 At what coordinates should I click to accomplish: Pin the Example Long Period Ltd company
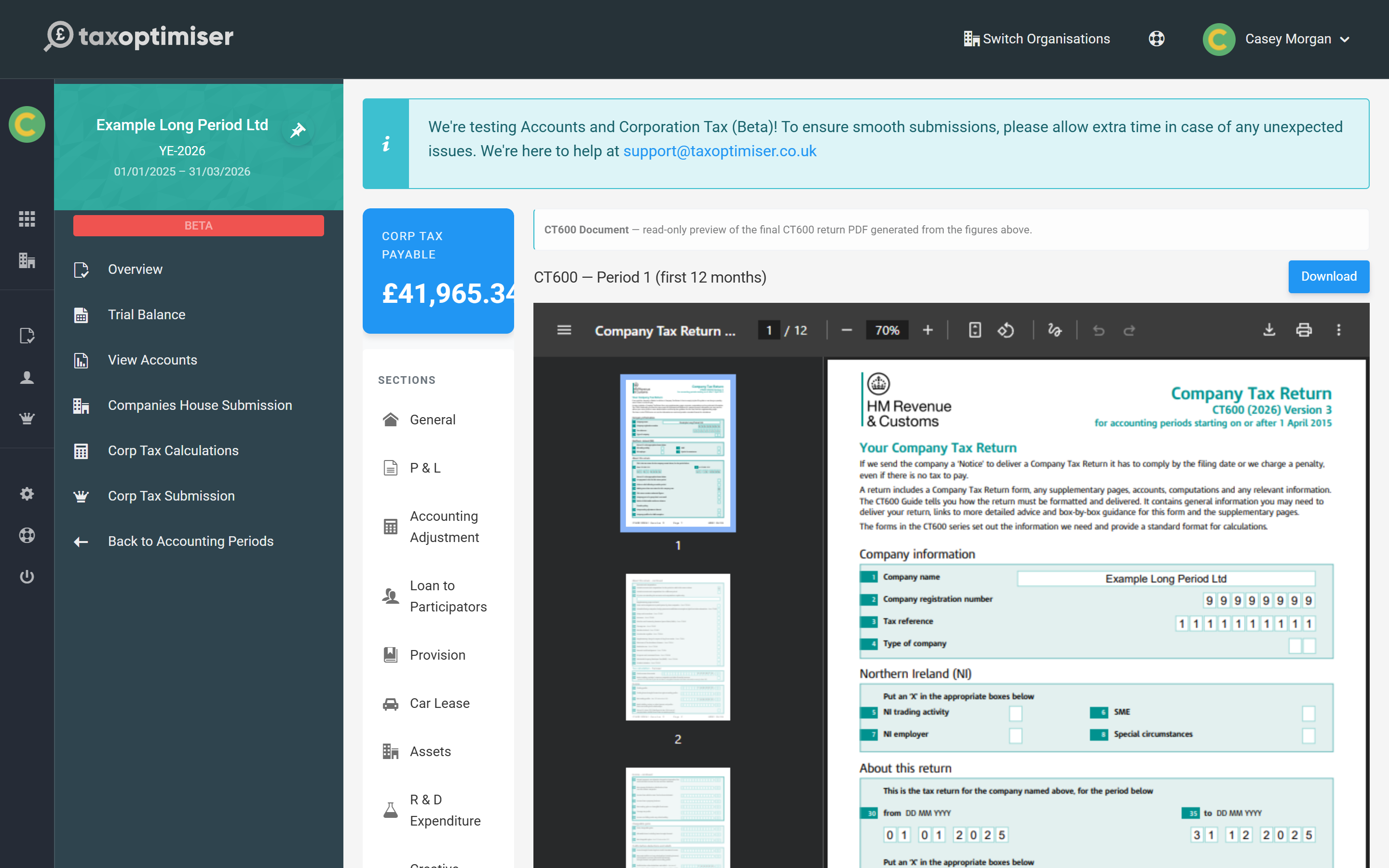[x=298, y=130]
